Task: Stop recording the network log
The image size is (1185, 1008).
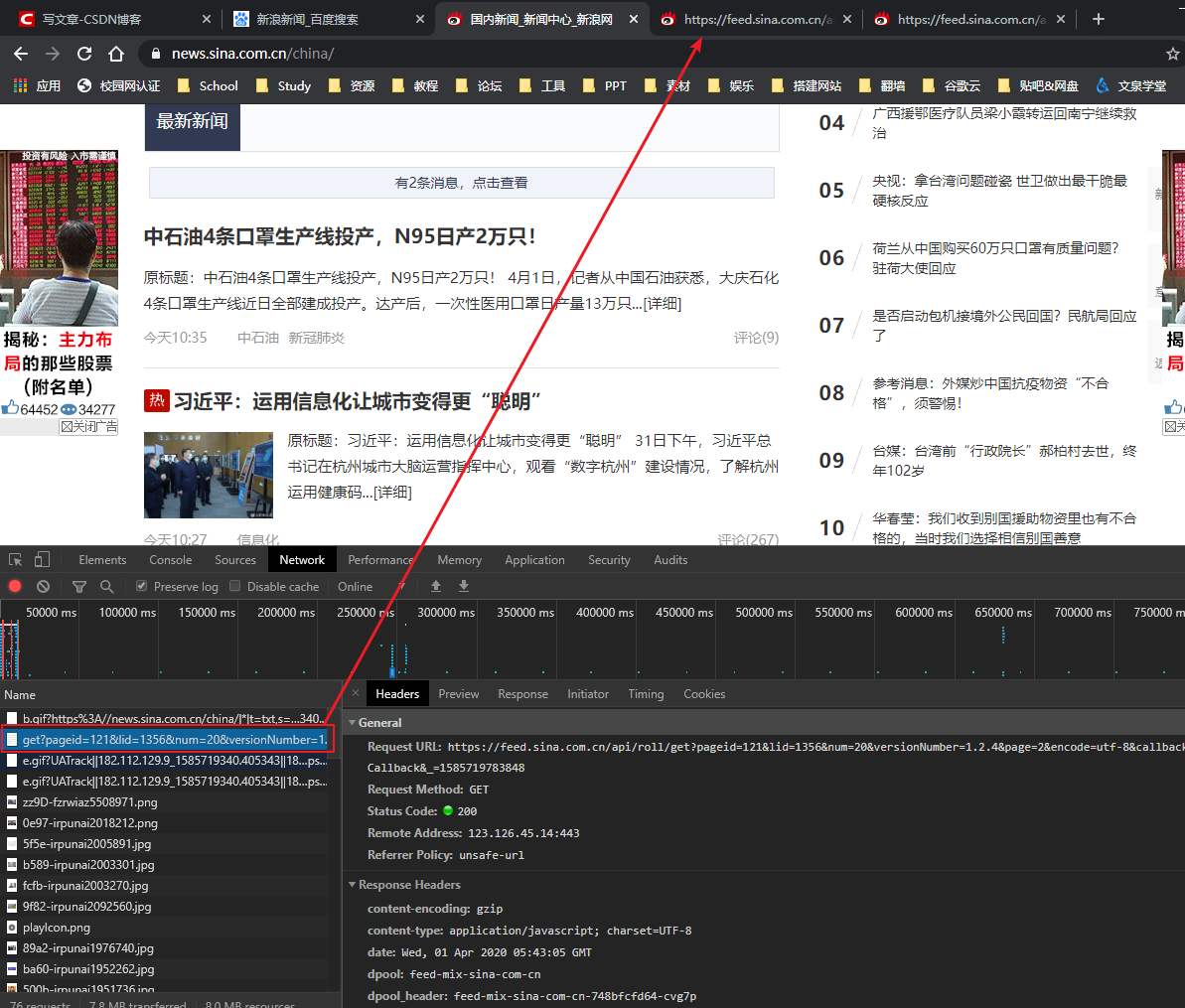Action: [x=15, y=586]
